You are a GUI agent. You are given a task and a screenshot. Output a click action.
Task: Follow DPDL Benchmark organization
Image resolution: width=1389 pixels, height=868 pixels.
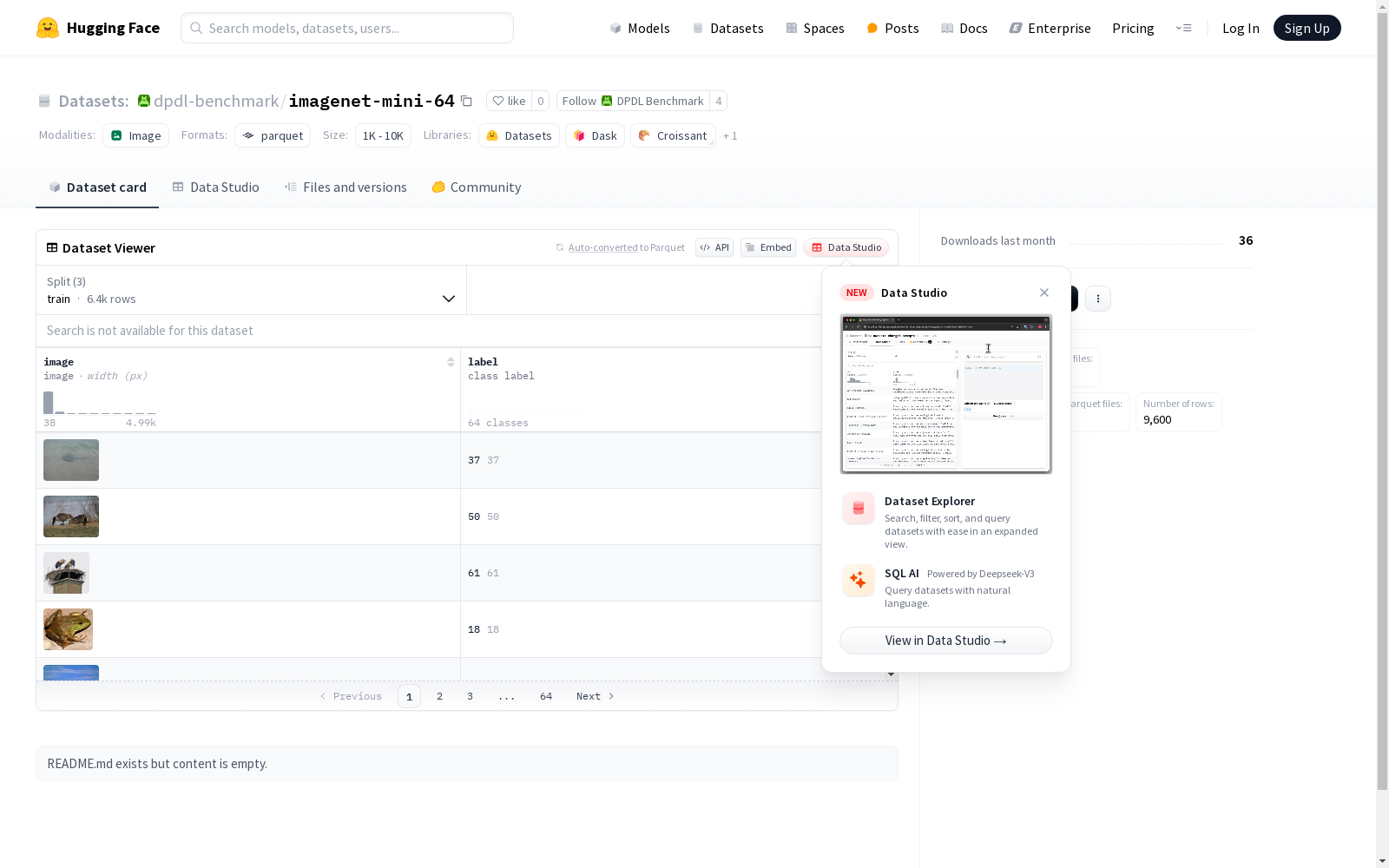[633, 101]
